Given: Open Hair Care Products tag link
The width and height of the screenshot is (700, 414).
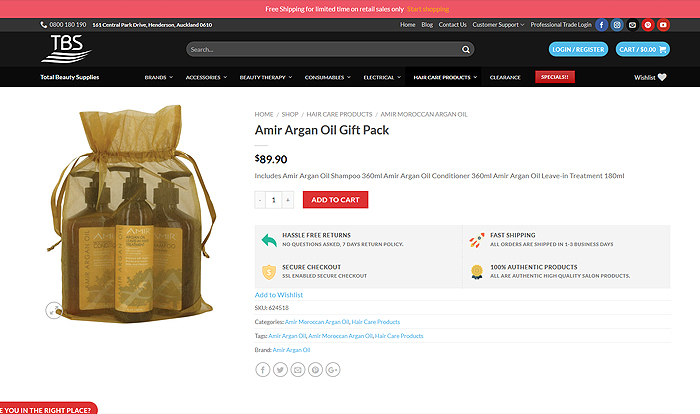Looking at the screenshot, I should coord(399,336).
